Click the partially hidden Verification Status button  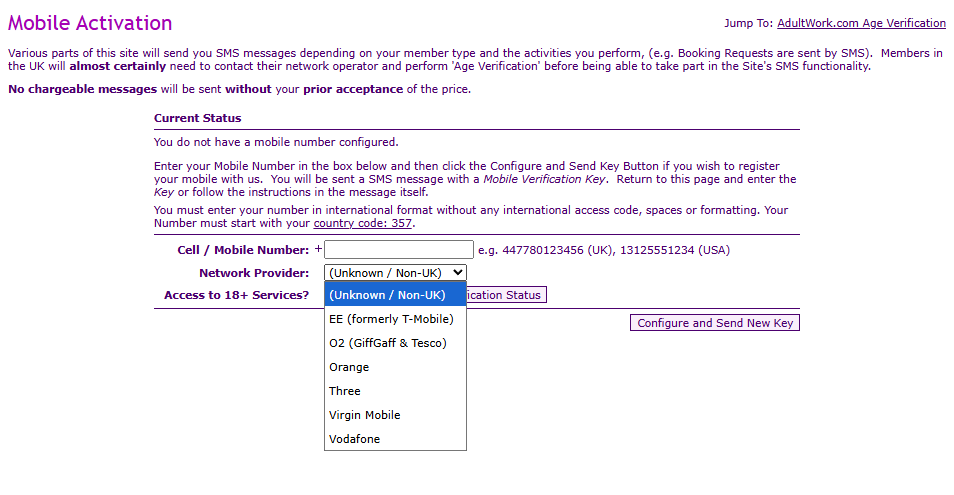506,295
